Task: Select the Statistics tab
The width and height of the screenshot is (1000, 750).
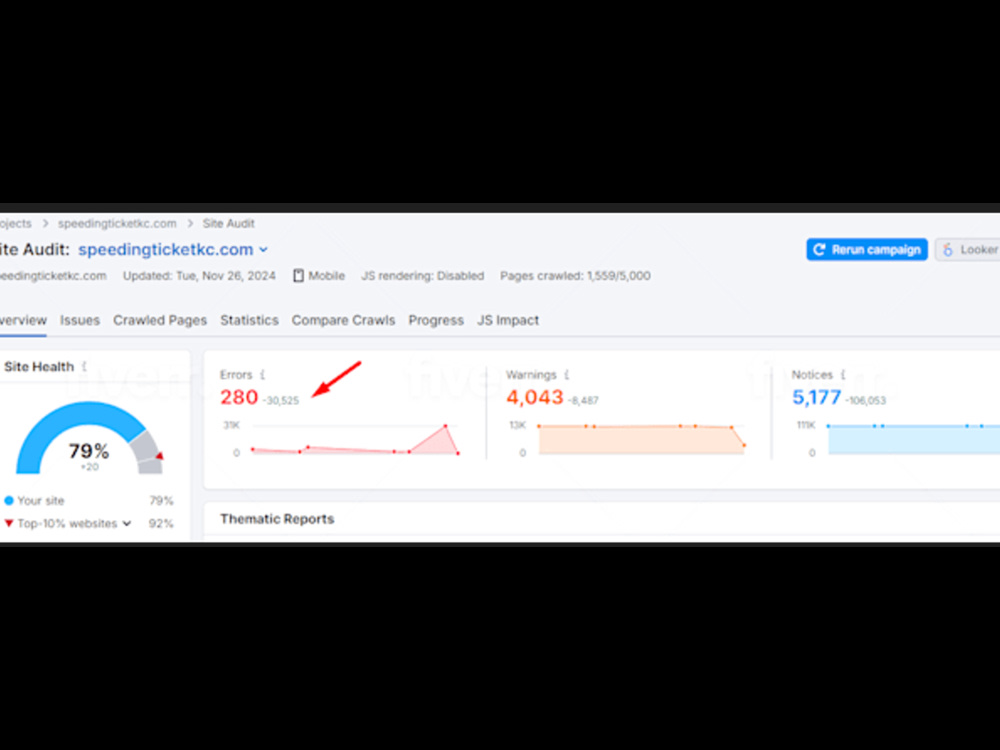Action: tap(249, 320)
